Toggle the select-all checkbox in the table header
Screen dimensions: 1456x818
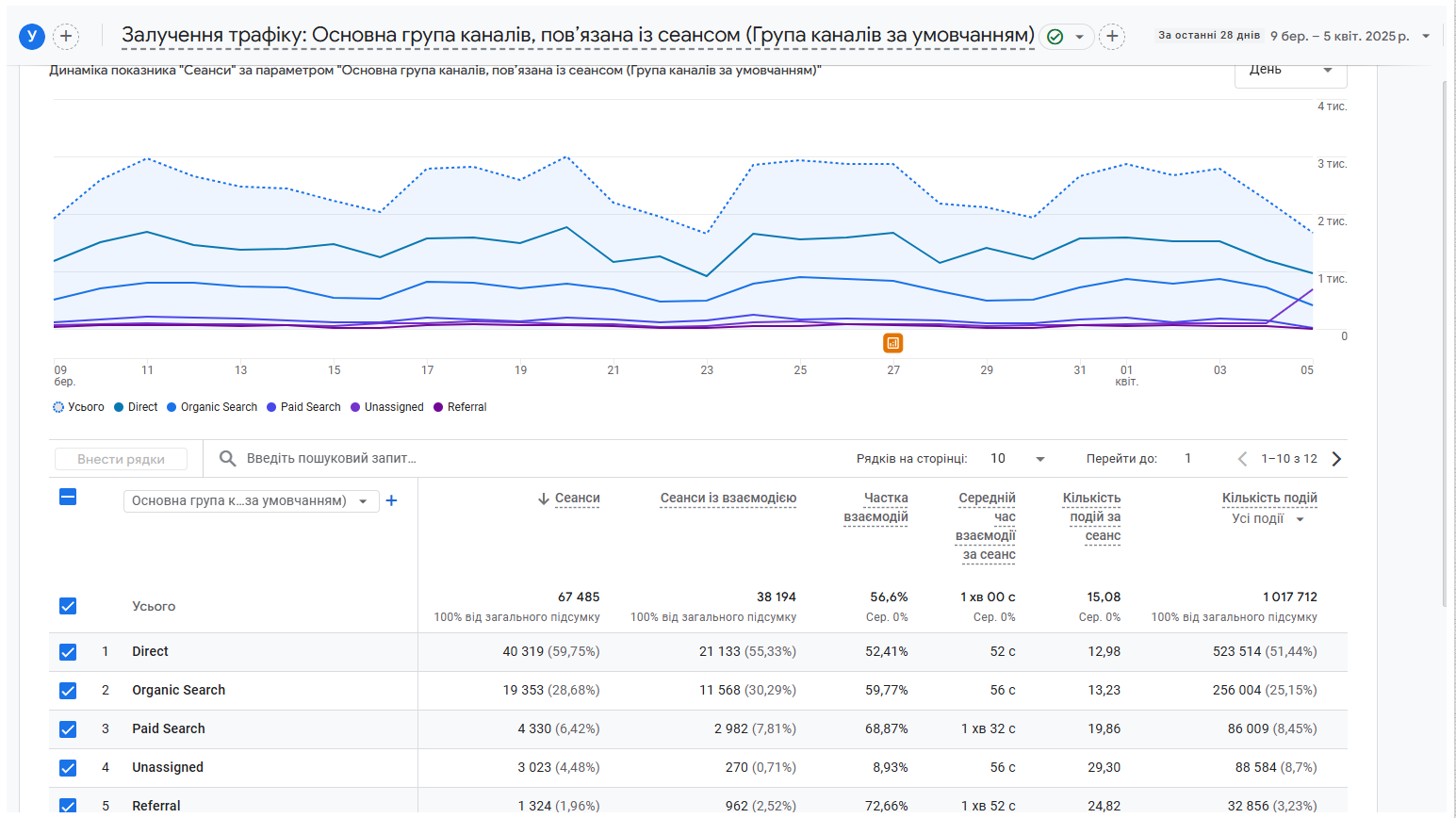(x=68, y=497)
